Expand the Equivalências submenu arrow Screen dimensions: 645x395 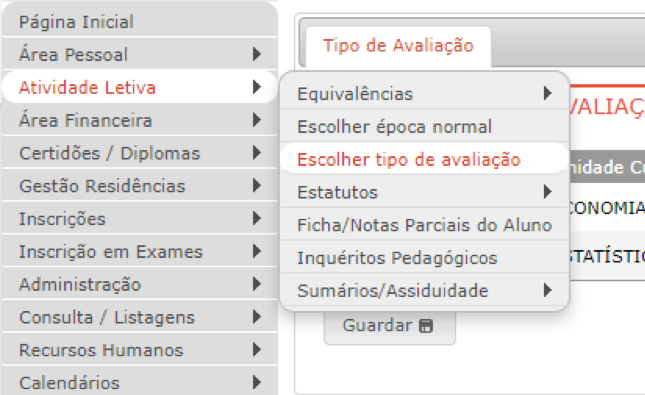(547, 93)
